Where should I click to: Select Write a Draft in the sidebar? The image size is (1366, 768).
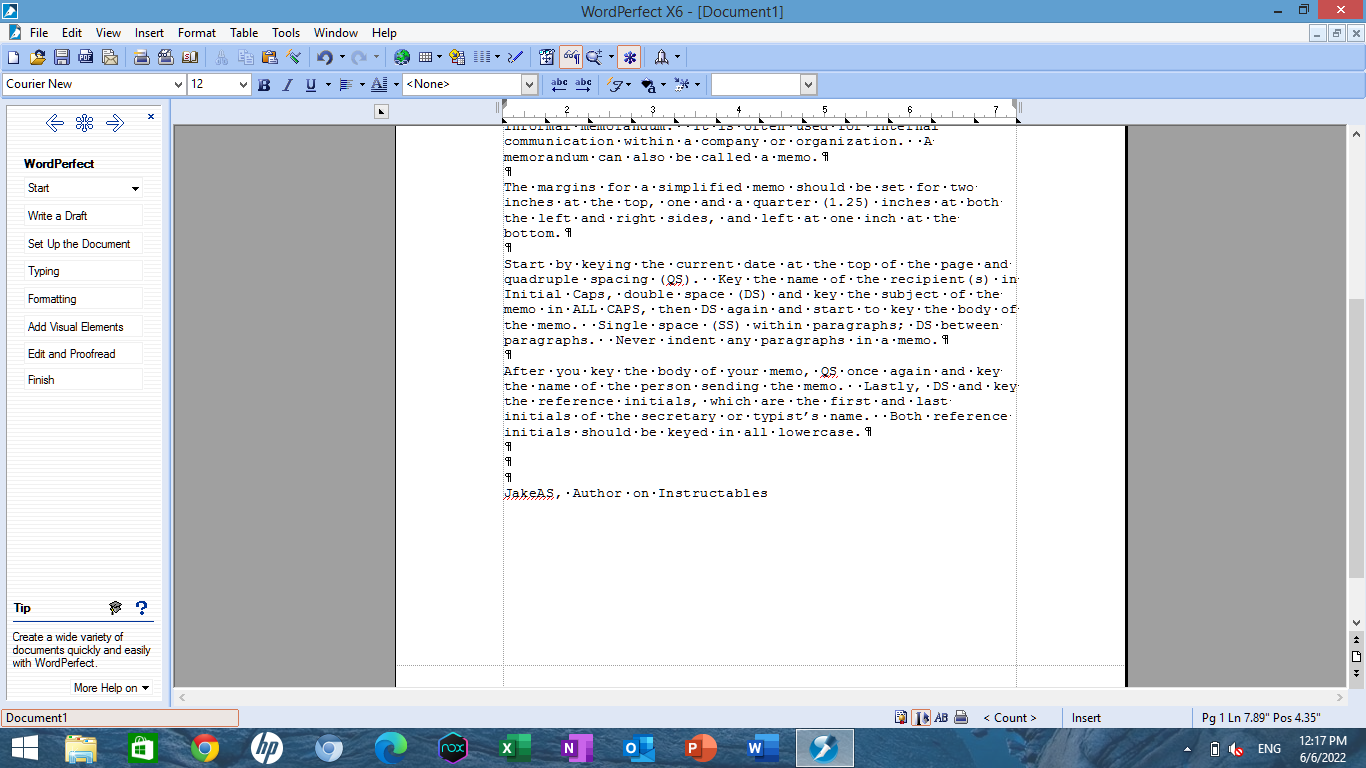coord(80,215)
